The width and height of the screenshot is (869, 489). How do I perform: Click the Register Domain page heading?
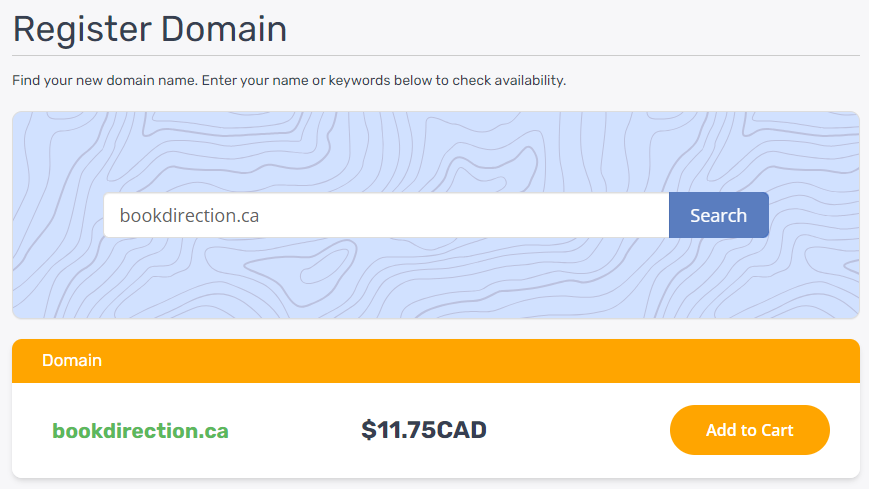tap(150, 29)
